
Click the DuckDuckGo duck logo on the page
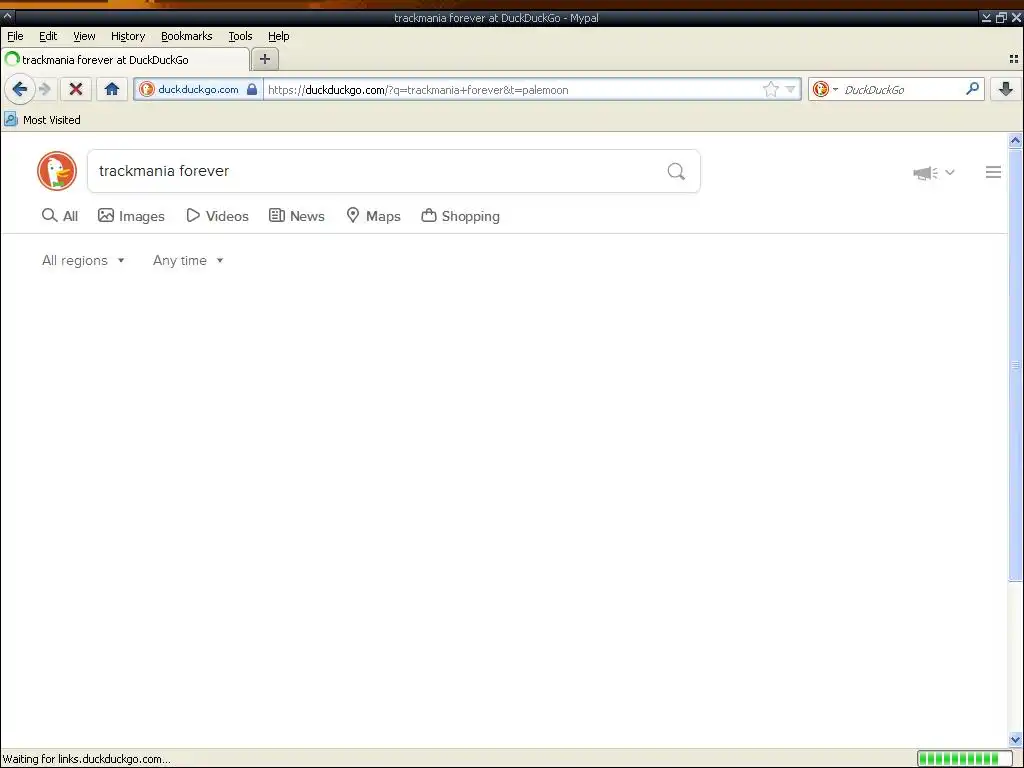pos(57,171)
